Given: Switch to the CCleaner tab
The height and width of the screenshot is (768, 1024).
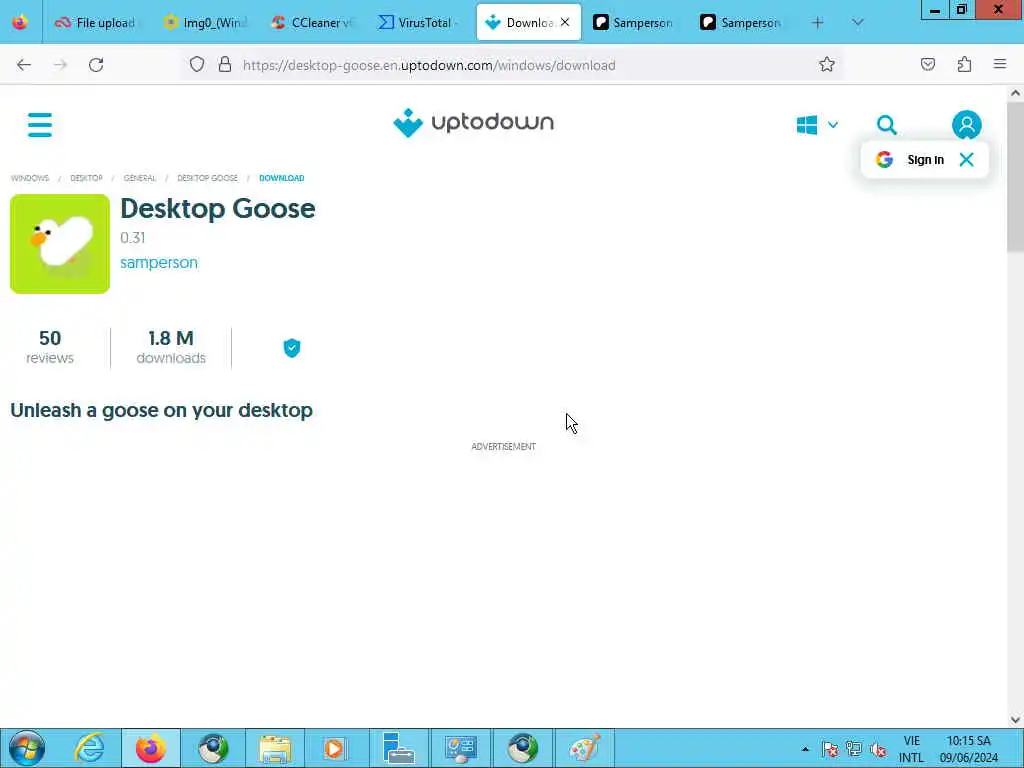Looking at the screenshot, I should [x=313, y=23].
